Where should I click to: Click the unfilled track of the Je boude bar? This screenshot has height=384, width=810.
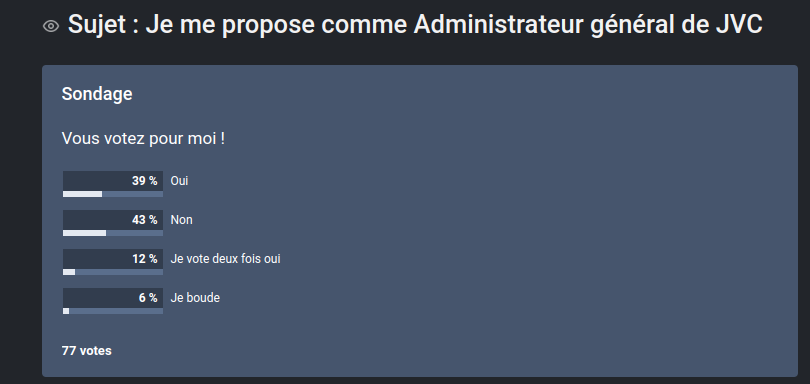(x=116, y=311)
